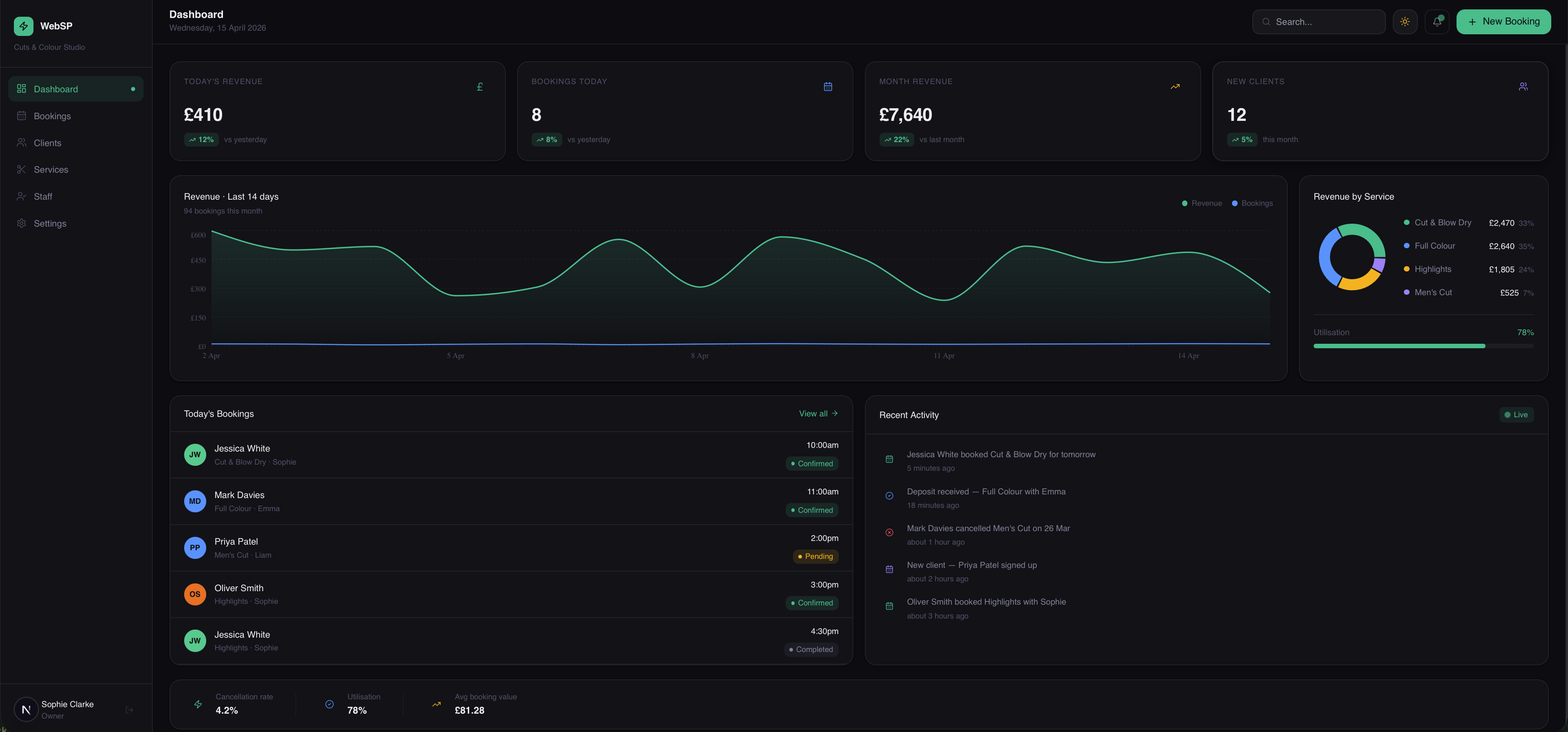
Task: Open the notifications bell icon
Action: pyautogui.click(x=1437, y=22)
